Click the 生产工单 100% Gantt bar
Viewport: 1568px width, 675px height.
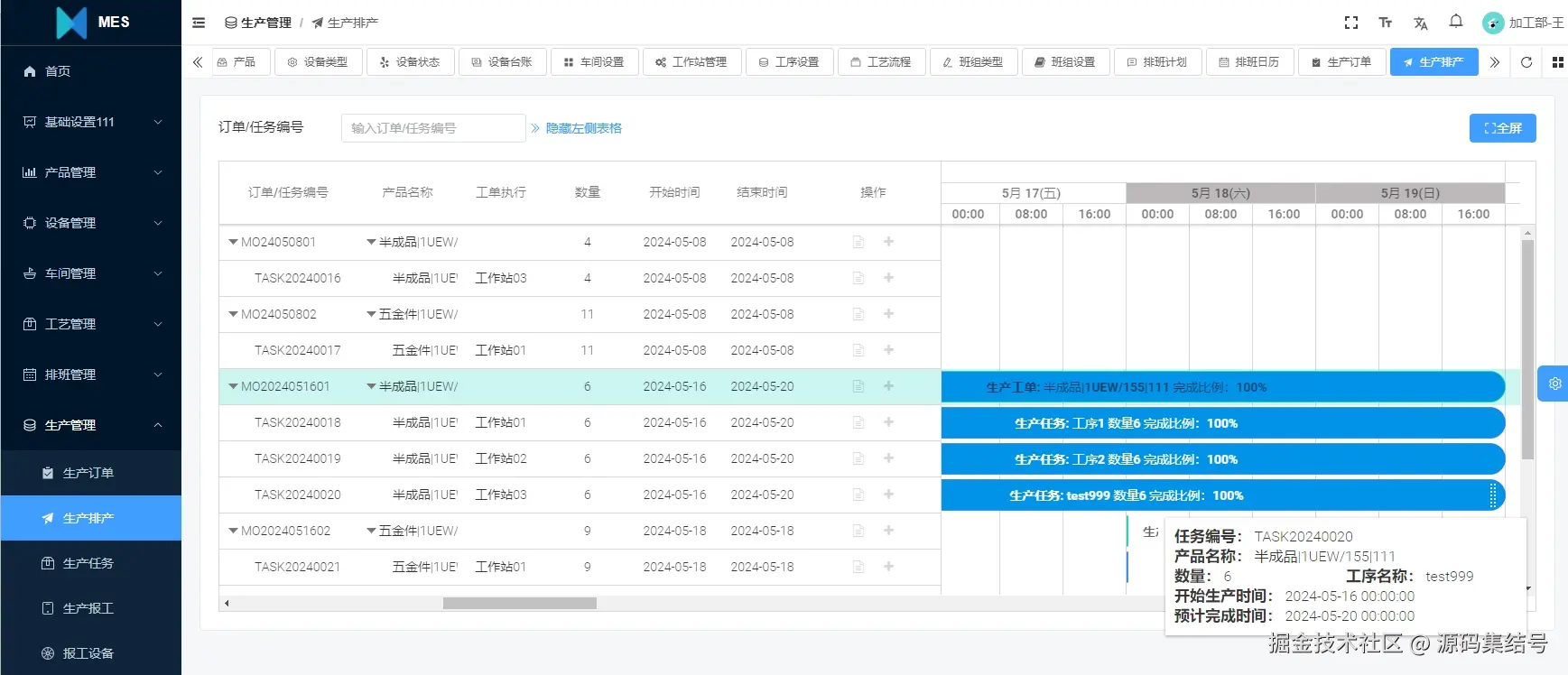tap(1223, 387)
